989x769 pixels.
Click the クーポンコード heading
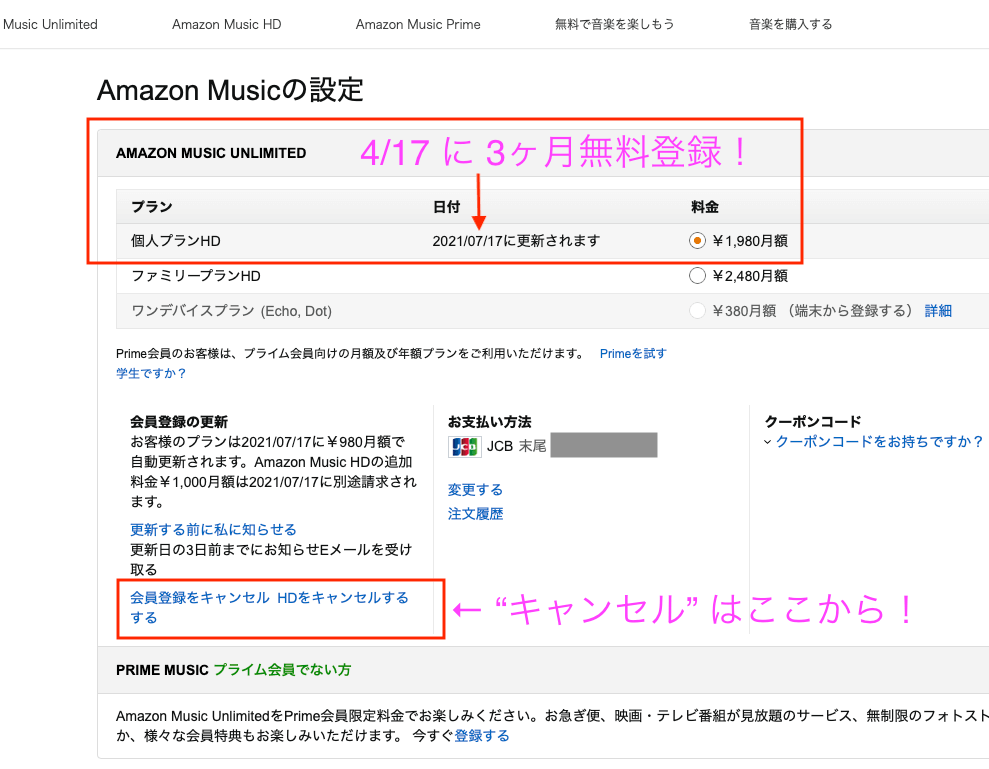click(x=812, y=421)
